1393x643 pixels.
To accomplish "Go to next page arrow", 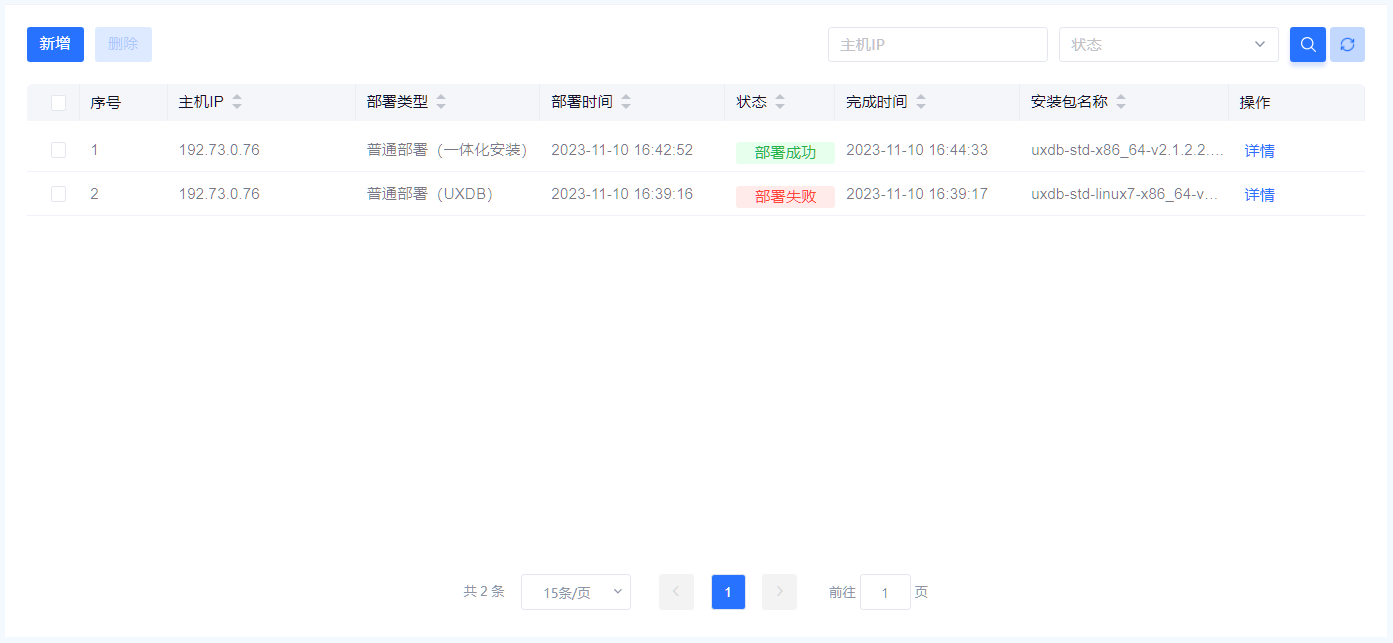I will pyautogui.click(x=779, y=592).
